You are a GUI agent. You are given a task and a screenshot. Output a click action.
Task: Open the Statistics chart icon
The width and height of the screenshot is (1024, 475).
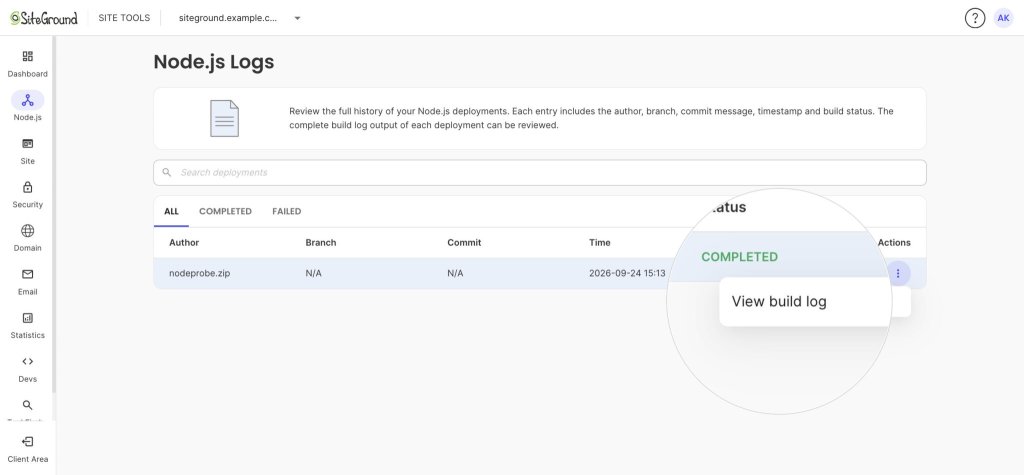pos(27,318)
